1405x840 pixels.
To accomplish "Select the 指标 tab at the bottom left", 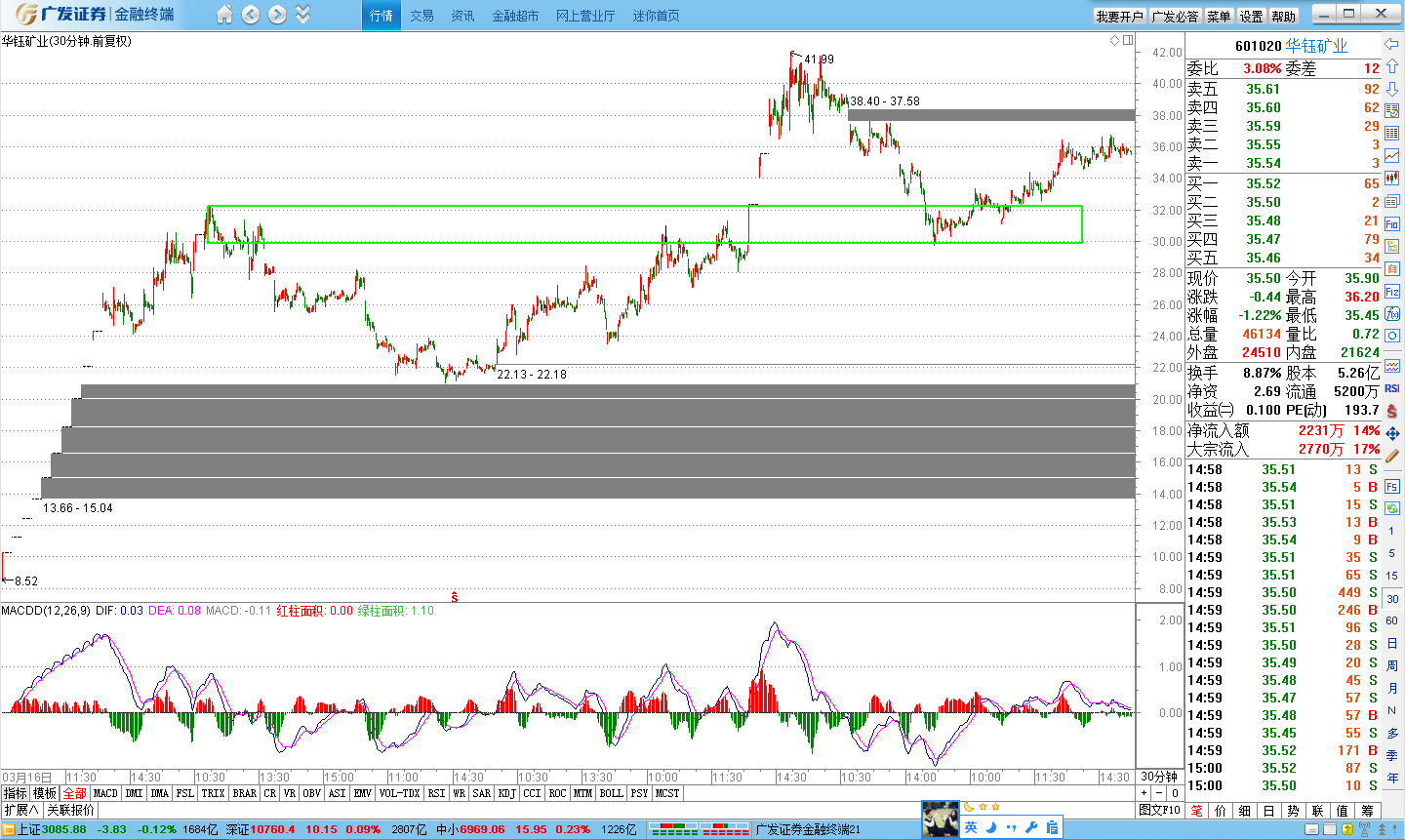I will click(x=16, y=793).
